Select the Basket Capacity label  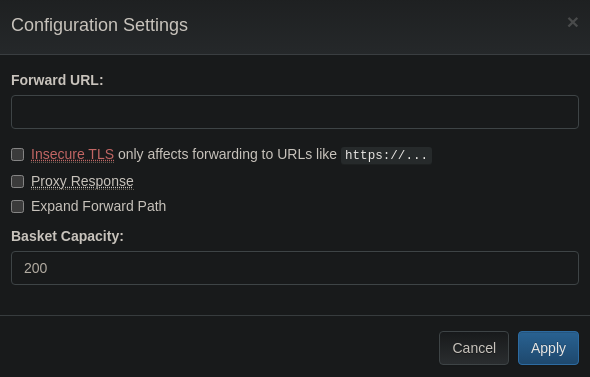click(x=67, y=236)
